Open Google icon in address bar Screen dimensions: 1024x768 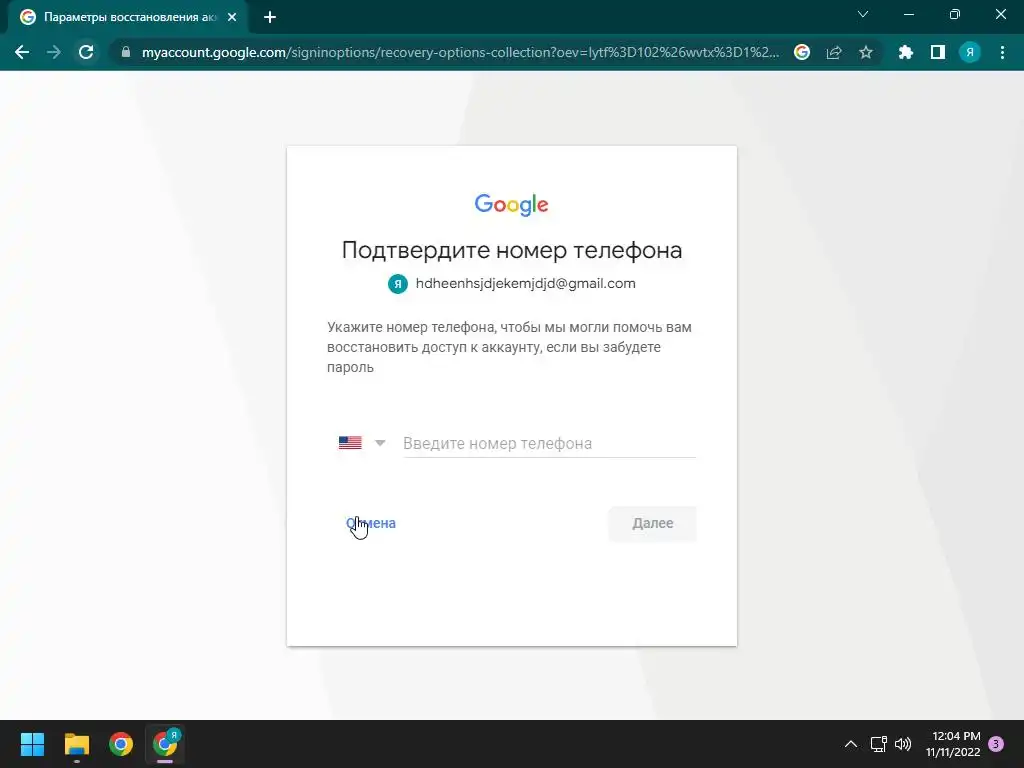pos(802,52)
